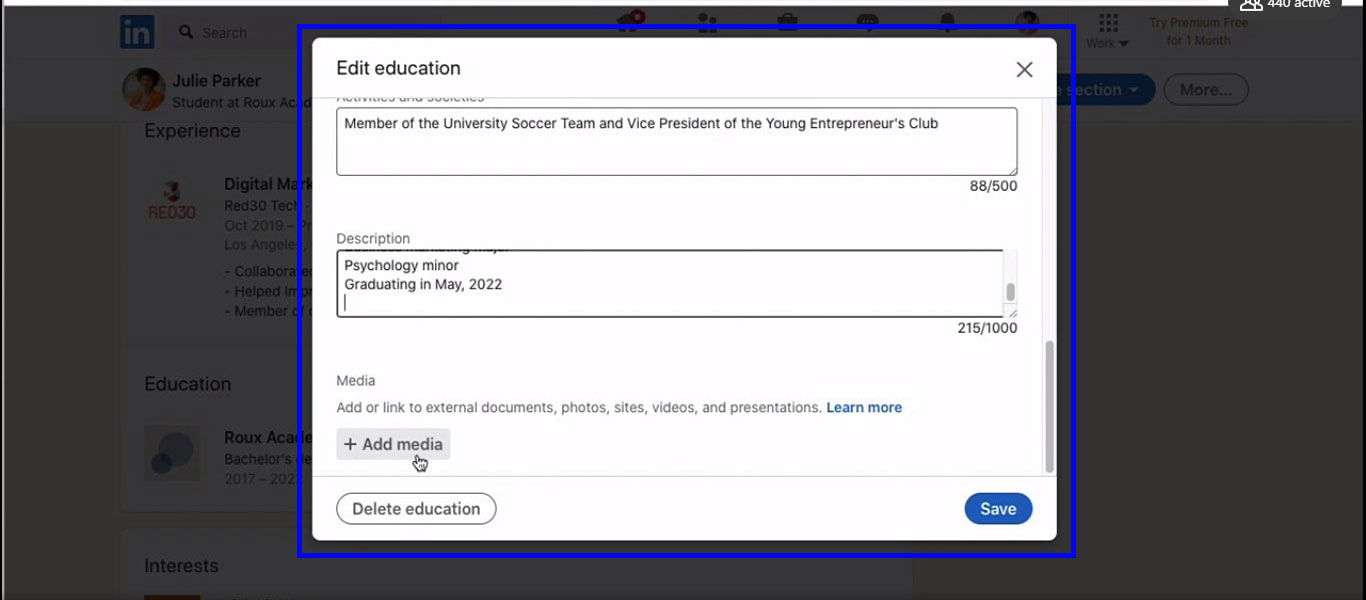The width and height of the screenshot is (1366, 600).
Task: Open the Add section dropdown
Action: click(1105, 90)
